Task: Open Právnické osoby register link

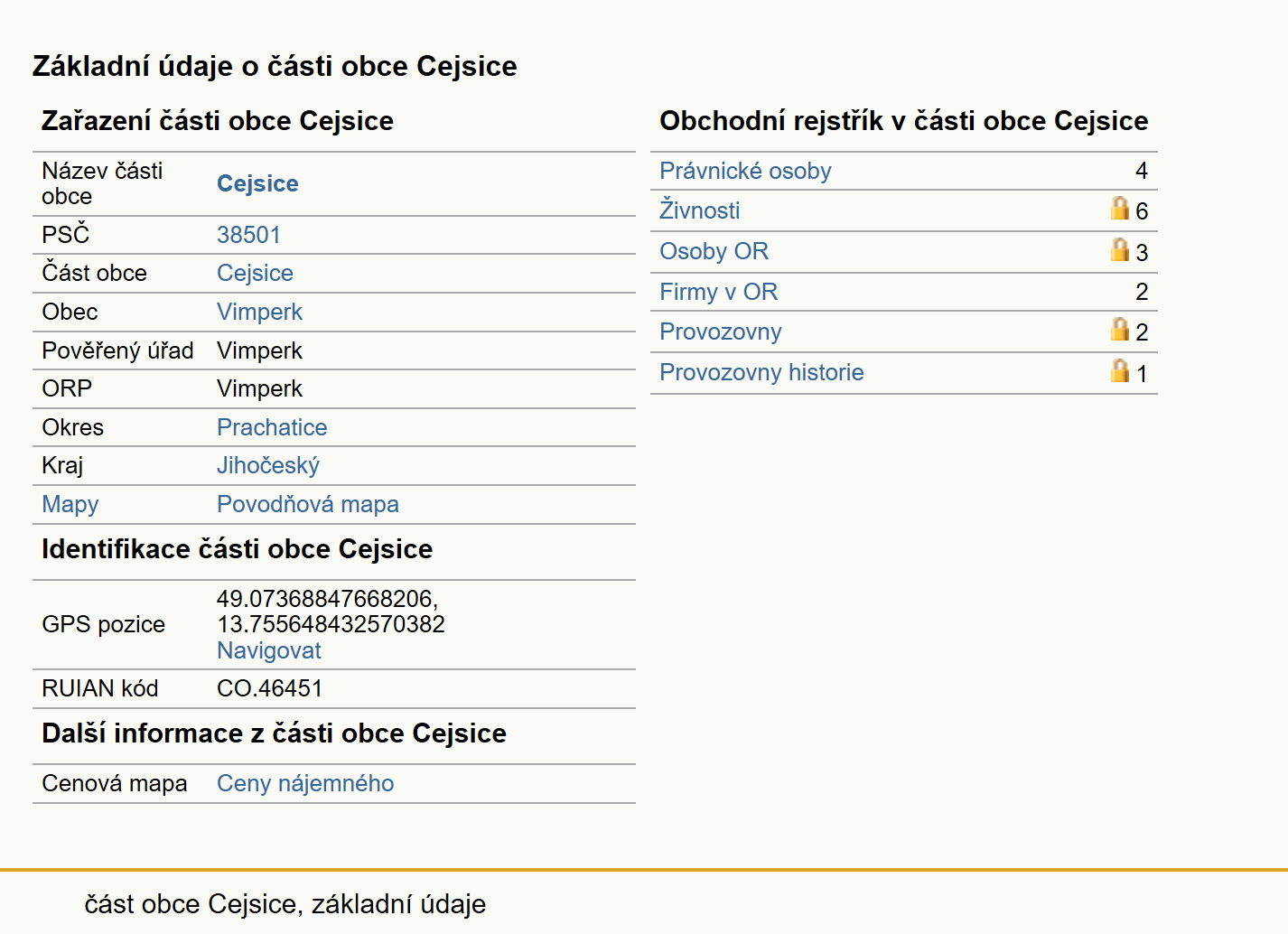Action: click(745, 171)
